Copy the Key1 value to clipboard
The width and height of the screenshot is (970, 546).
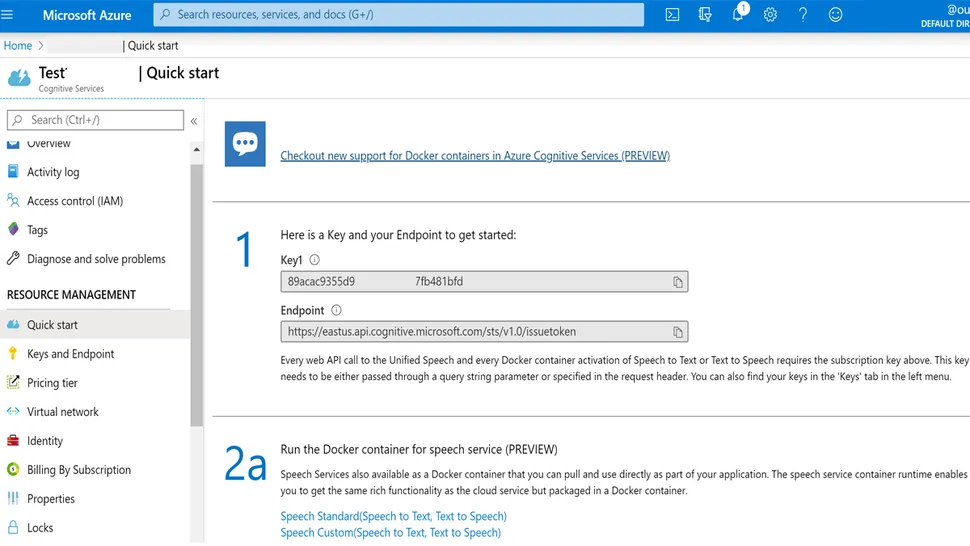point(678,282)
